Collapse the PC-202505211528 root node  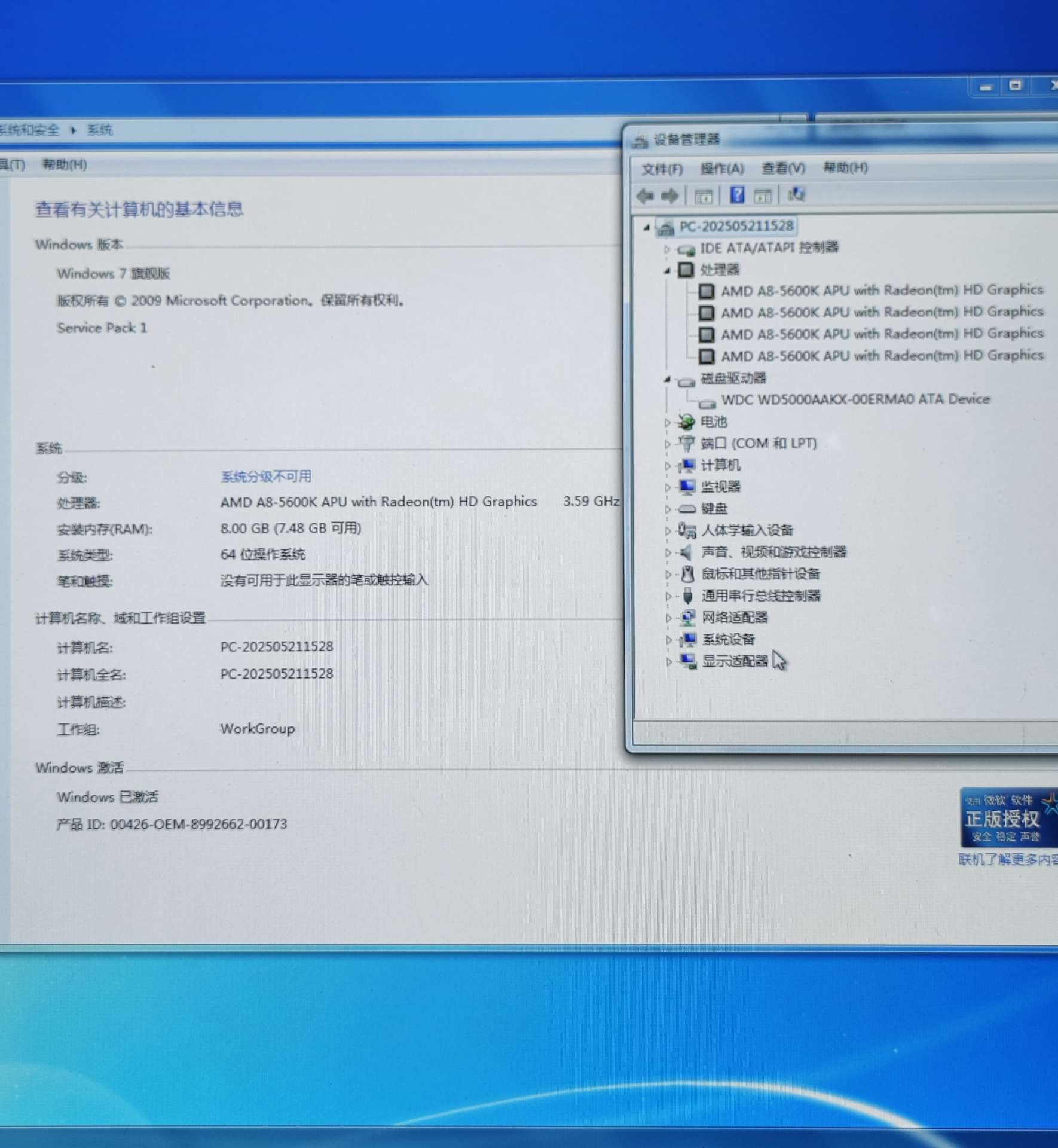coord(646,227)
